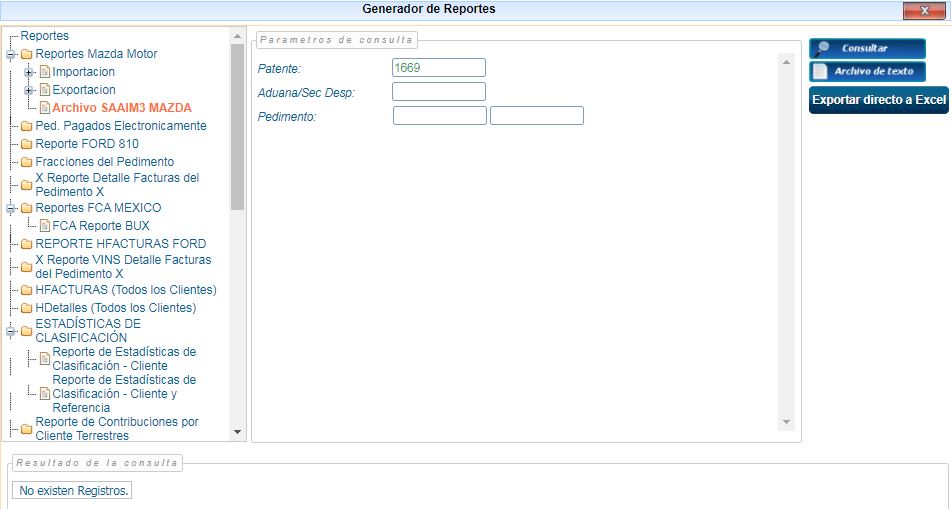Click the FCA Reporte BUX document icon
The width and height of the screenshot is (952, 509).
tap(45, 226)
